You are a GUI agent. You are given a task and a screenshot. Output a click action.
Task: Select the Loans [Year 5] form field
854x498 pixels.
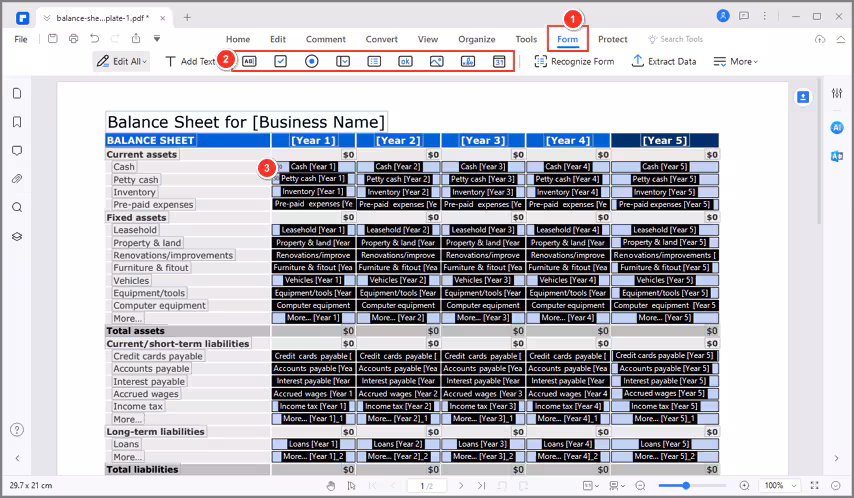tap(664, 444)
